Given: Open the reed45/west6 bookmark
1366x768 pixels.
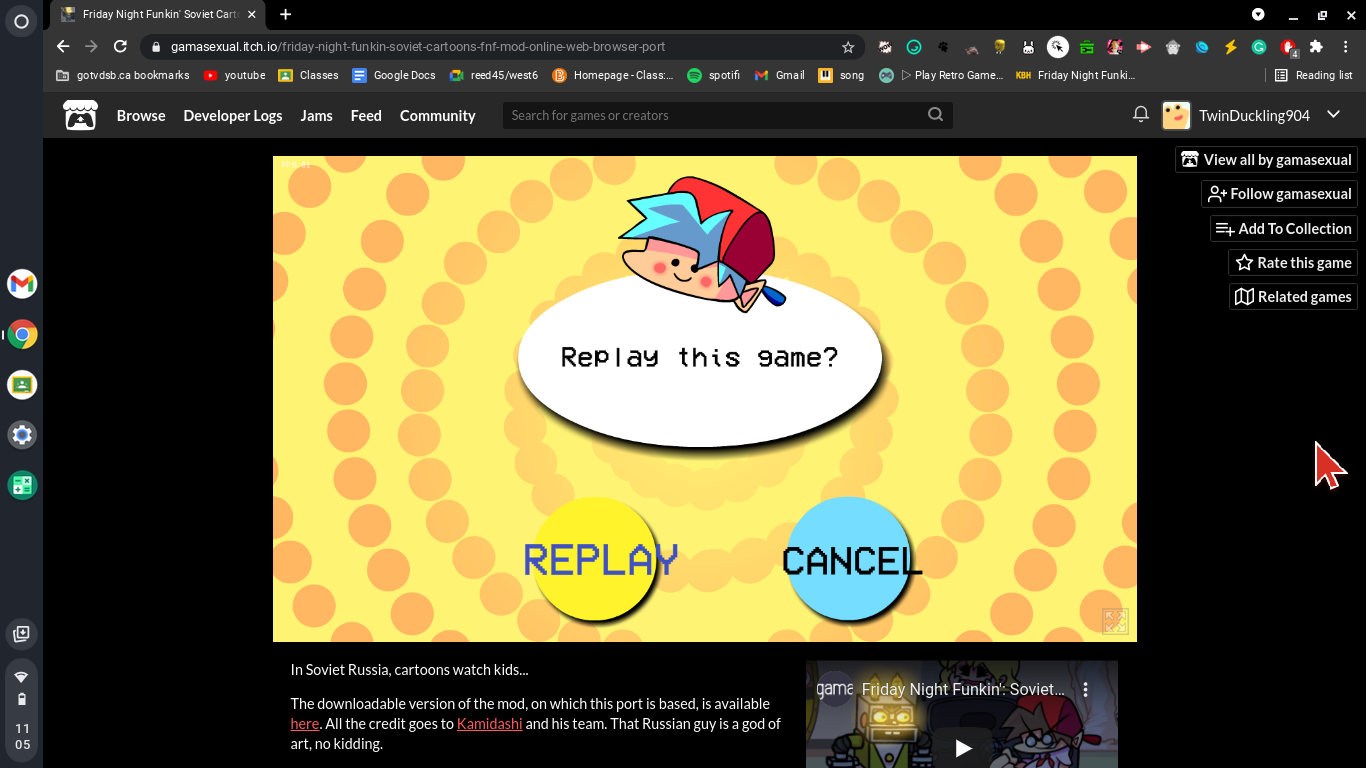Looking at the screenshot, I should point(494,75).
